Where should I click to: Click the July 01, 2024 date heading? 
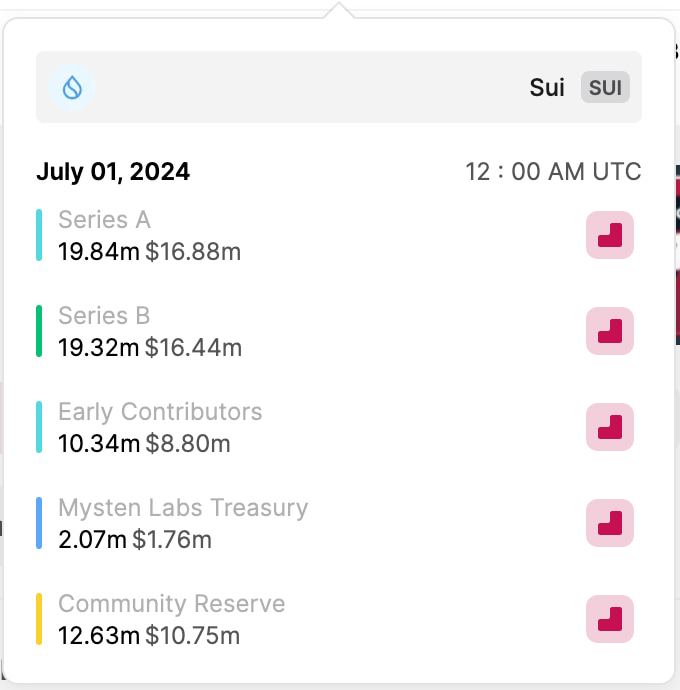(113, 172)
